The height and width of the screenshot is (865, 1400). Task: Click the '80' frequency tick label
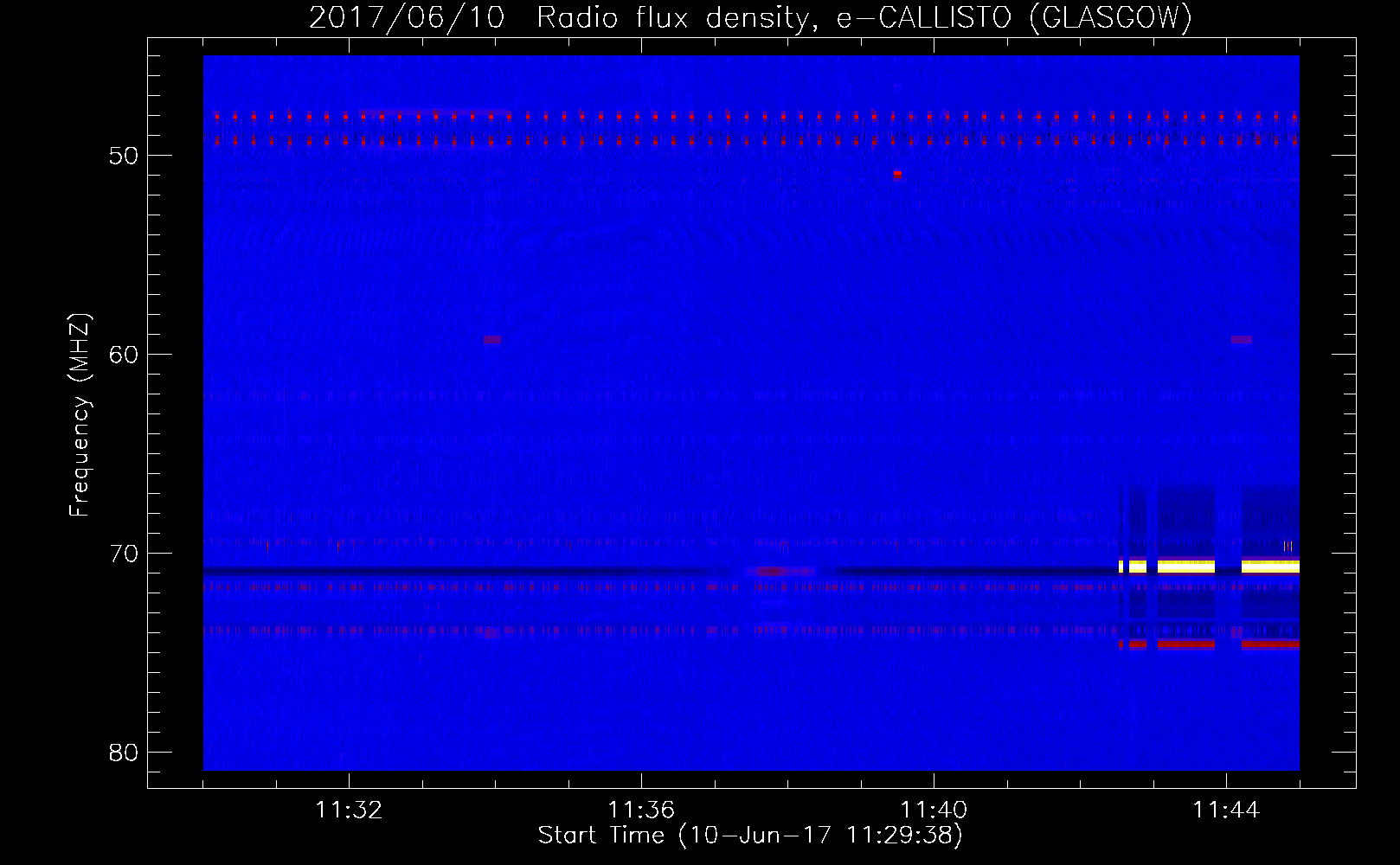point(124,753)
